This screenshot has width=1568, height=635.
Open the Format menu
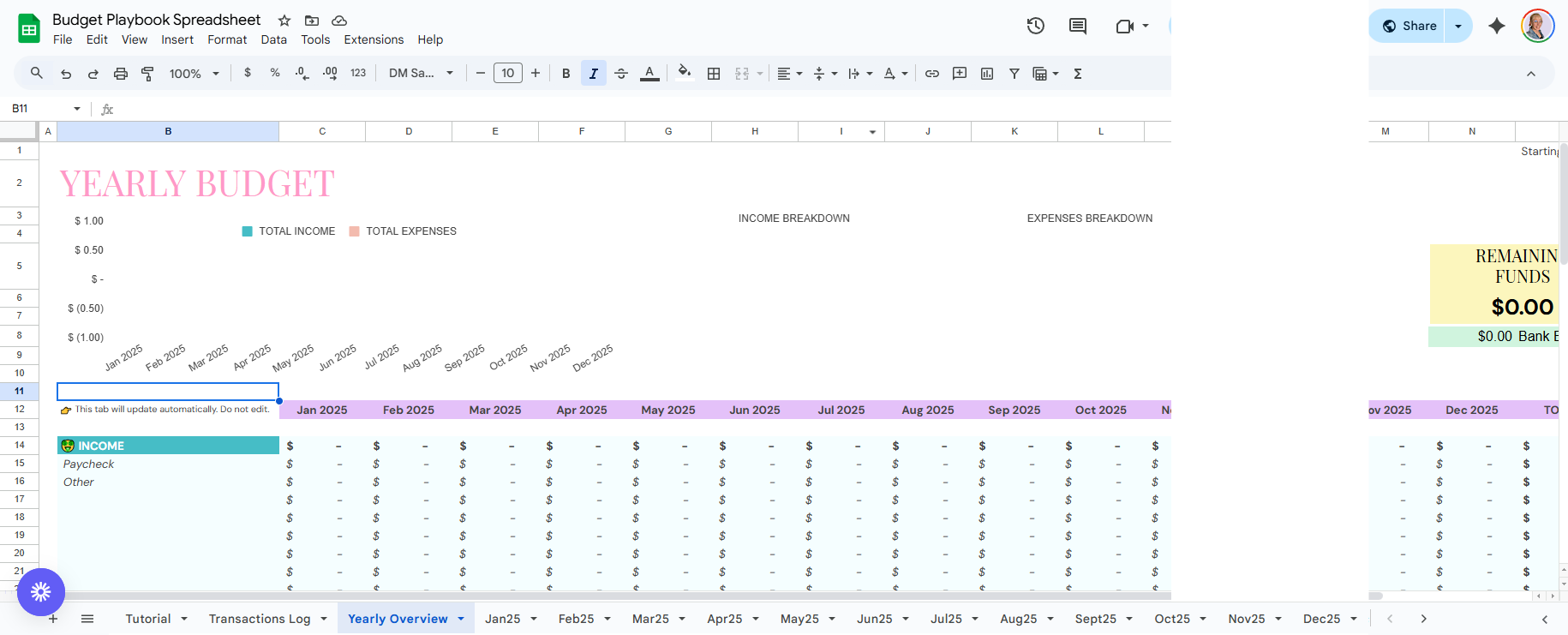click(227, 39)
